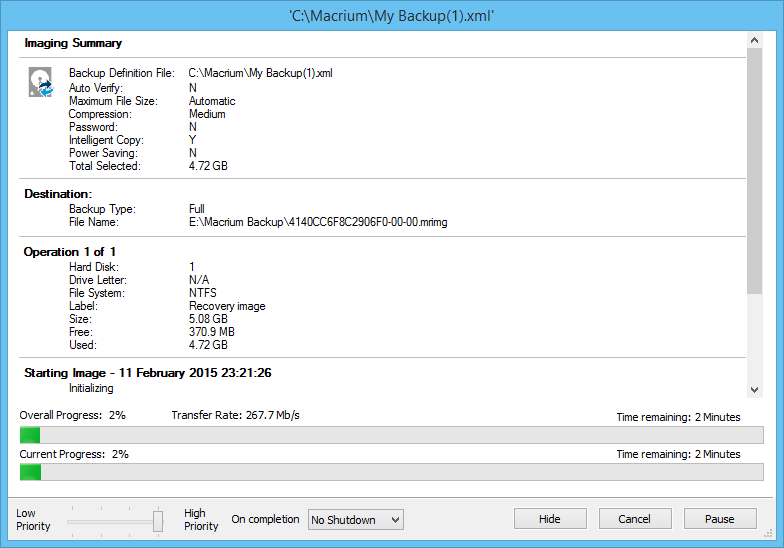Click the destination .mrimg file name
Viewport: 784px width, 548px height.
[x=318, y=222]
